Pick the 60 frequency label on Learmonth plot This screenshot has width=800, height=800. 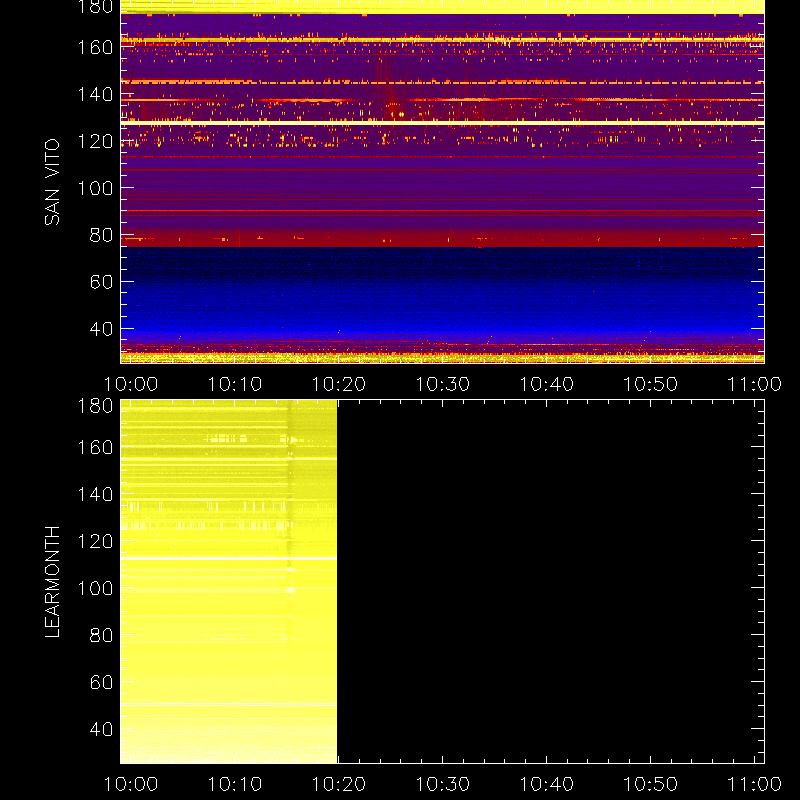click(102, 682)
